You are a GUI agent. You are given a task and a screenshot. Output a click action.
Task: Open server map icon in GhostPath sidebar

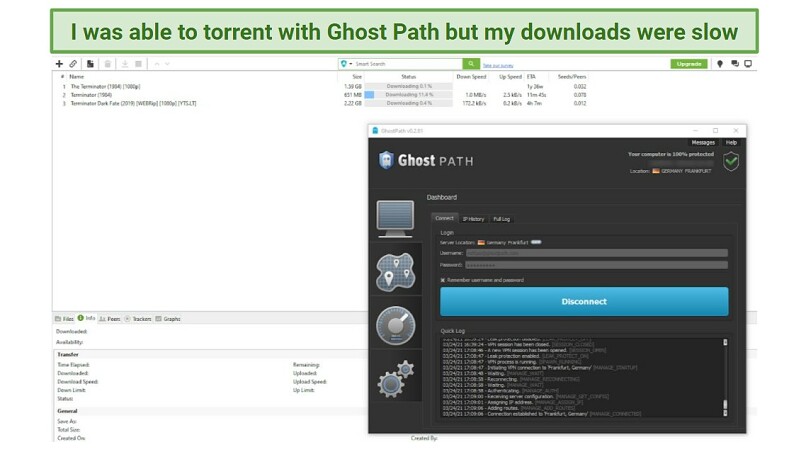click(395, 272)
